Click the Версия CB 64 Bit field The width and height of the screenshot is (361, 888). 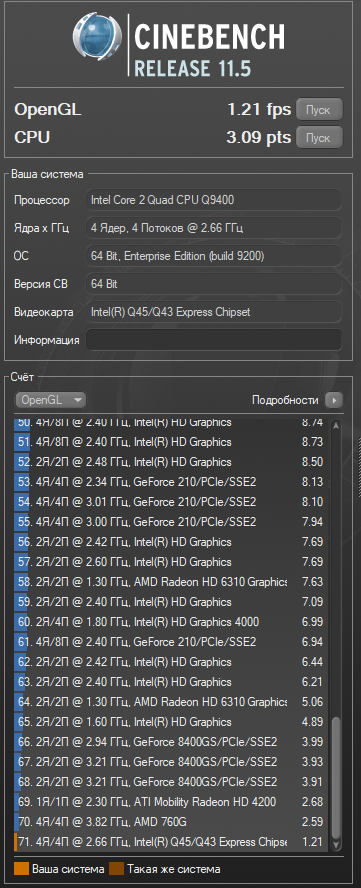tap(214, 284)
